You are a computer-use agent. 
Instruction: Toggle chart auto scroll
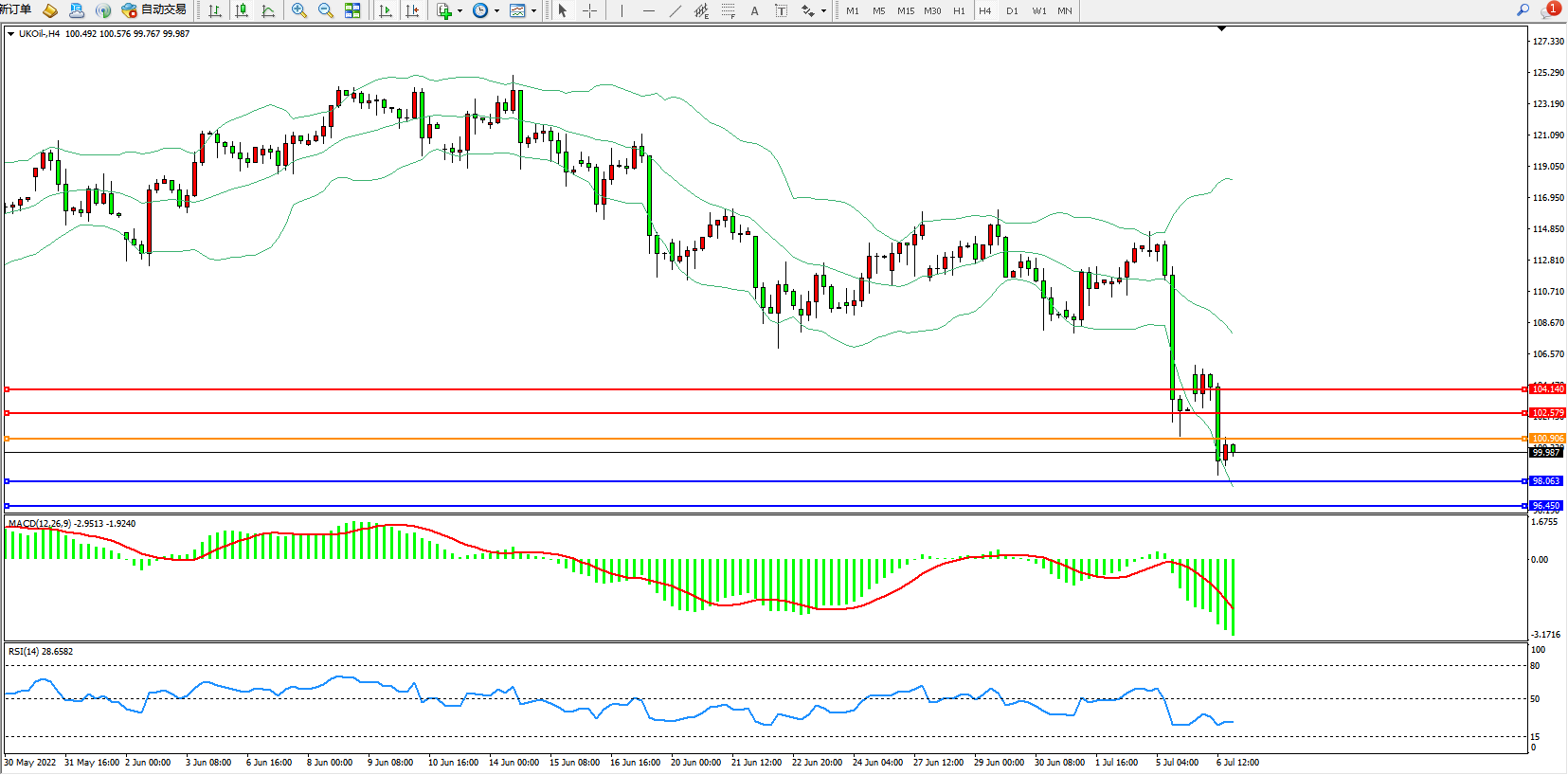coord(386,10)
